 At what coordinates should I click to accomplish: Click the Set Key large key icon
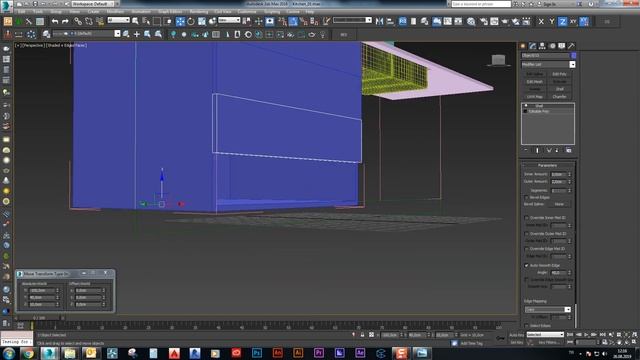[x=500, y=338]
